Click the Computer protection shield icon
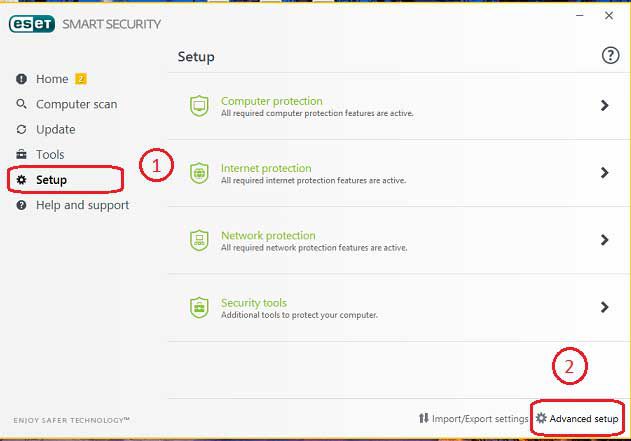The image size is (631, 441). click(199, 105)
